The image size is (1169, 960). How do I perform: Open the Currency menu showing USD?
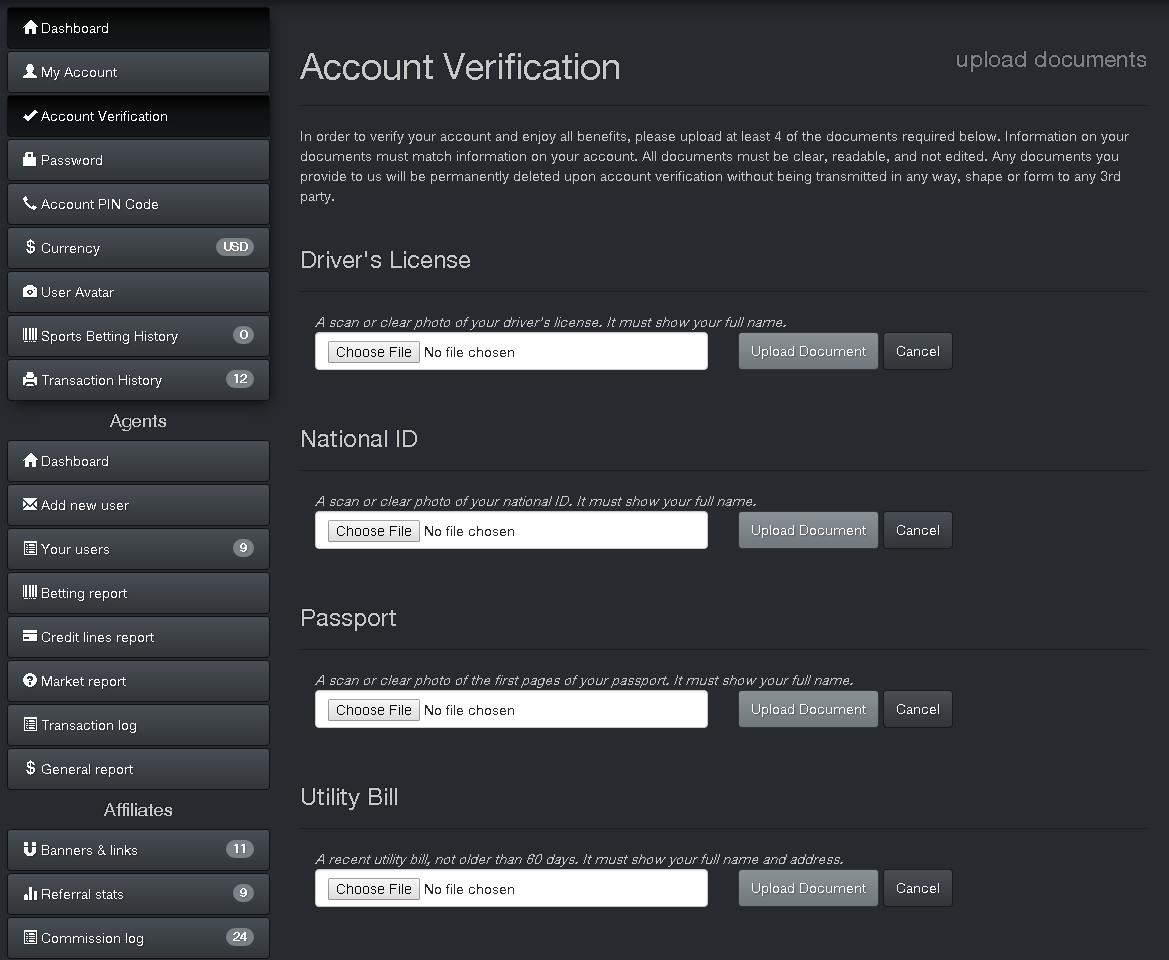coord(138,248)
